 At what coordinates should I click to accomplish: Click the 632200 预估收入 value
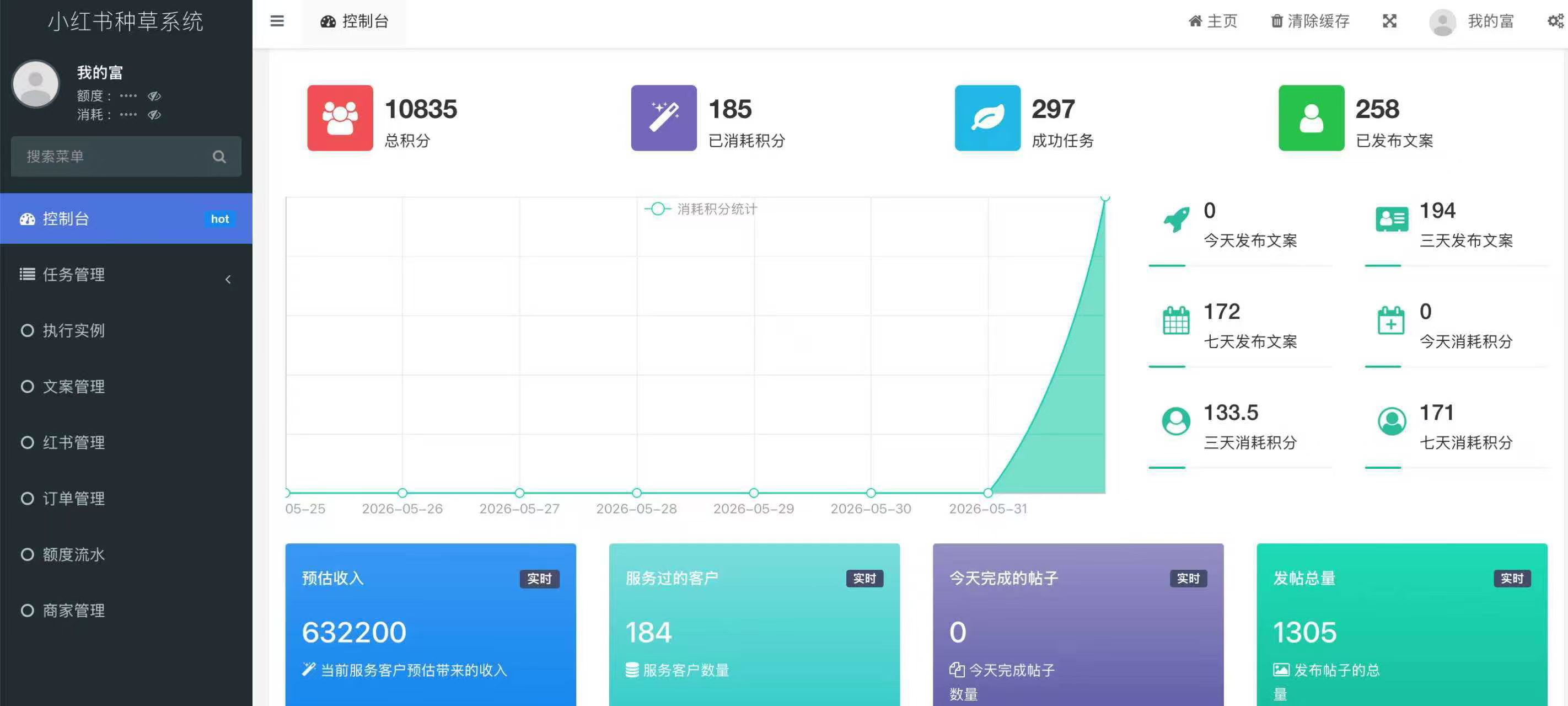353,632
